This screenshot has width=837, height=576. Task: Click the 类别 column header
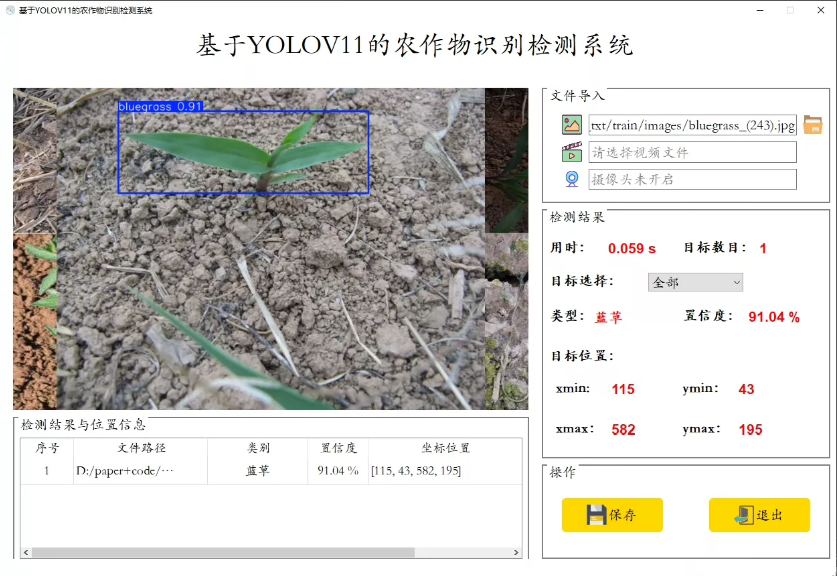[x=258, y=448]
